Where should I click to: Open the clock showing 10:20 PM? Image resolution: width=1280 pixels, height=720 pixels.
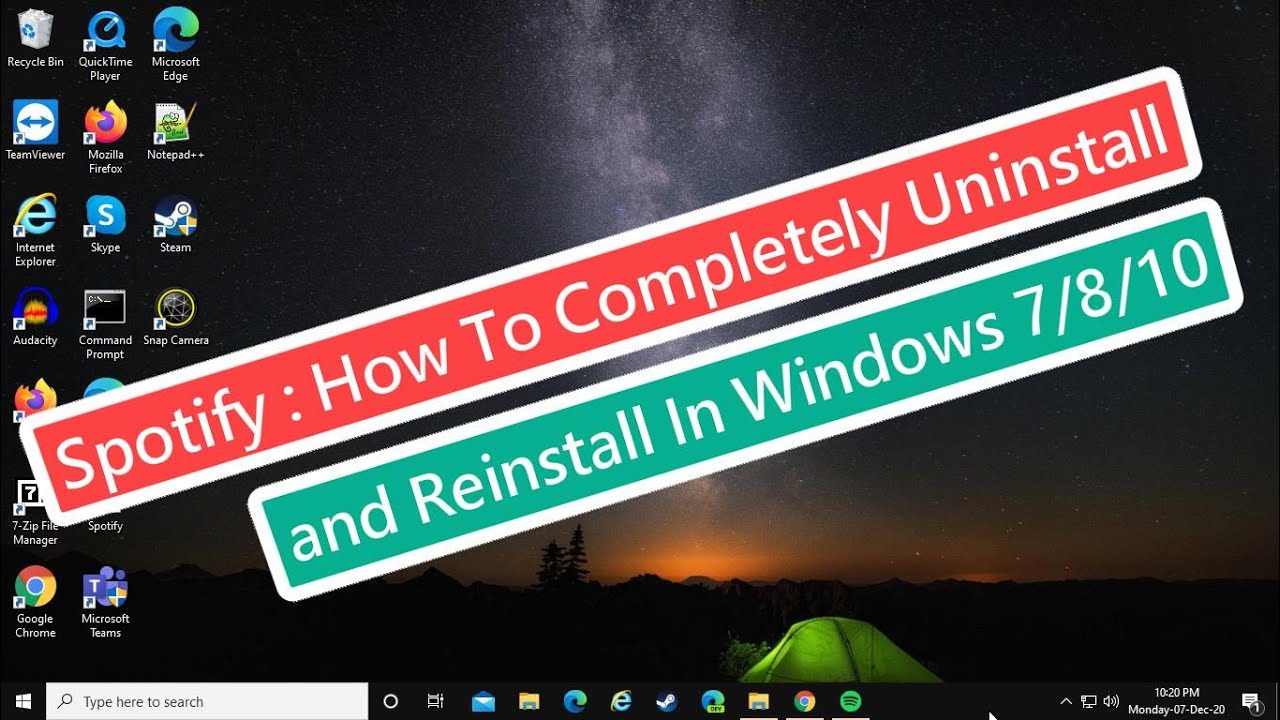1176,701
